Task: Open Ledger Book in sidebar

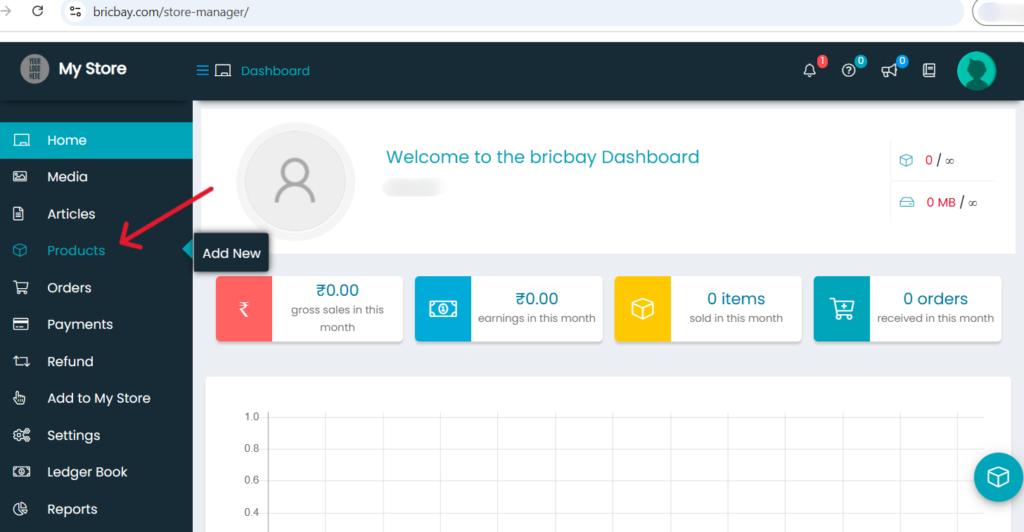Action: click(x=87, y=472)
